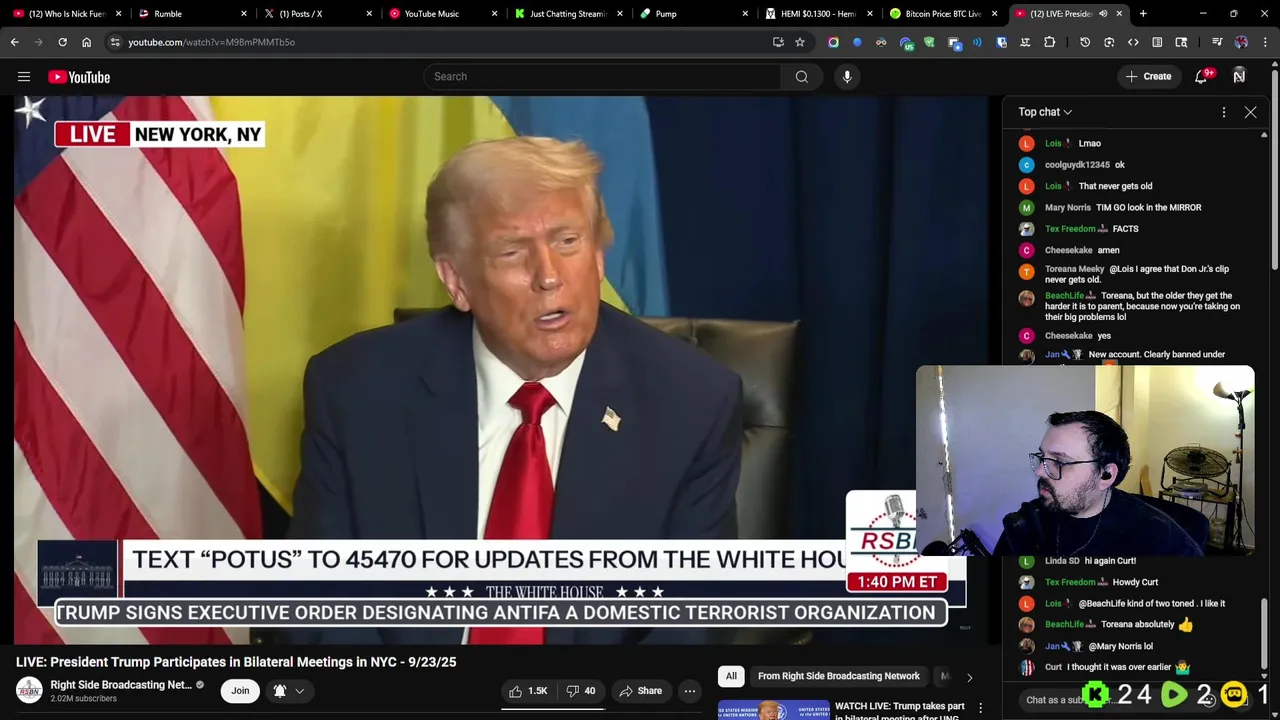
Task: Click the live video player
Action: [x=502, y=370]
